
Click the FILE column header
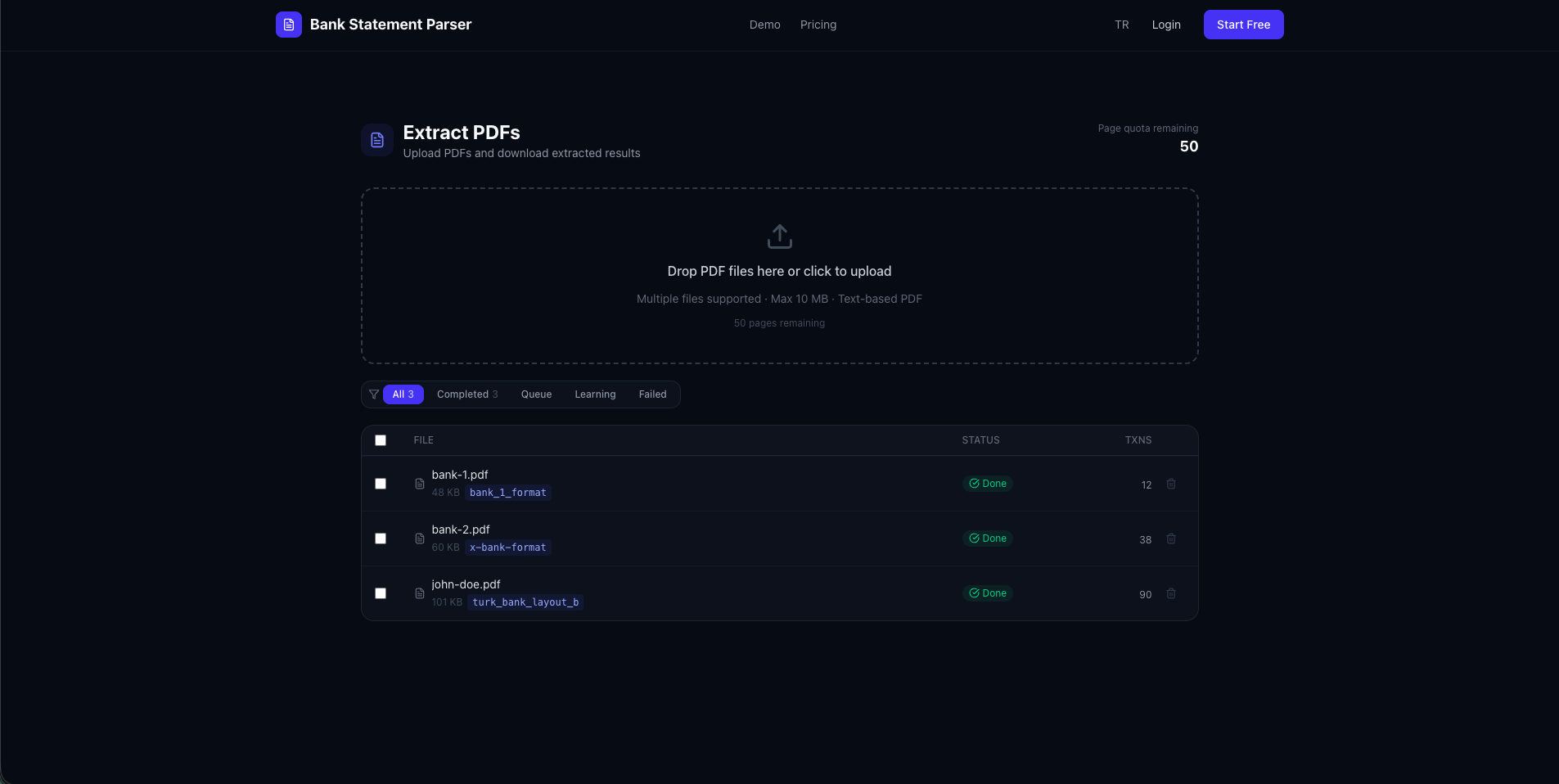pyautogui.click(x=424, y=440)
